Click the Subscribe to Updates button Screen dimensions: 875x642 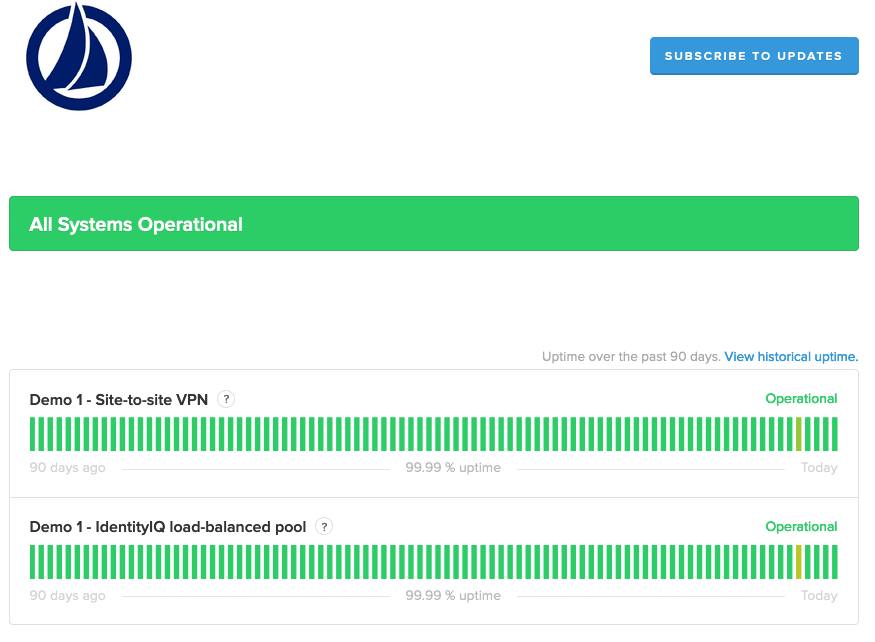click(x=753, y=56)
